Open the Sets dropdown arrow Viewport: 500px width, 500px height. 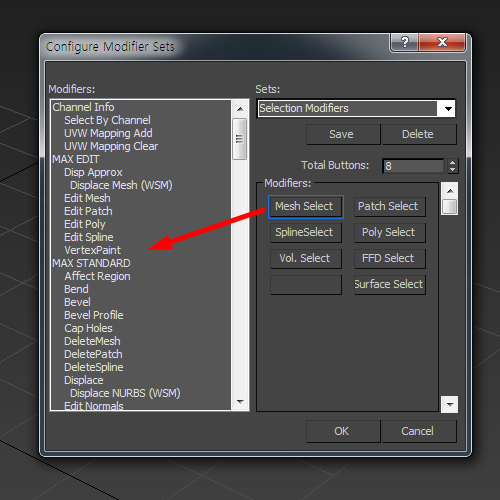tap(448, 108)
